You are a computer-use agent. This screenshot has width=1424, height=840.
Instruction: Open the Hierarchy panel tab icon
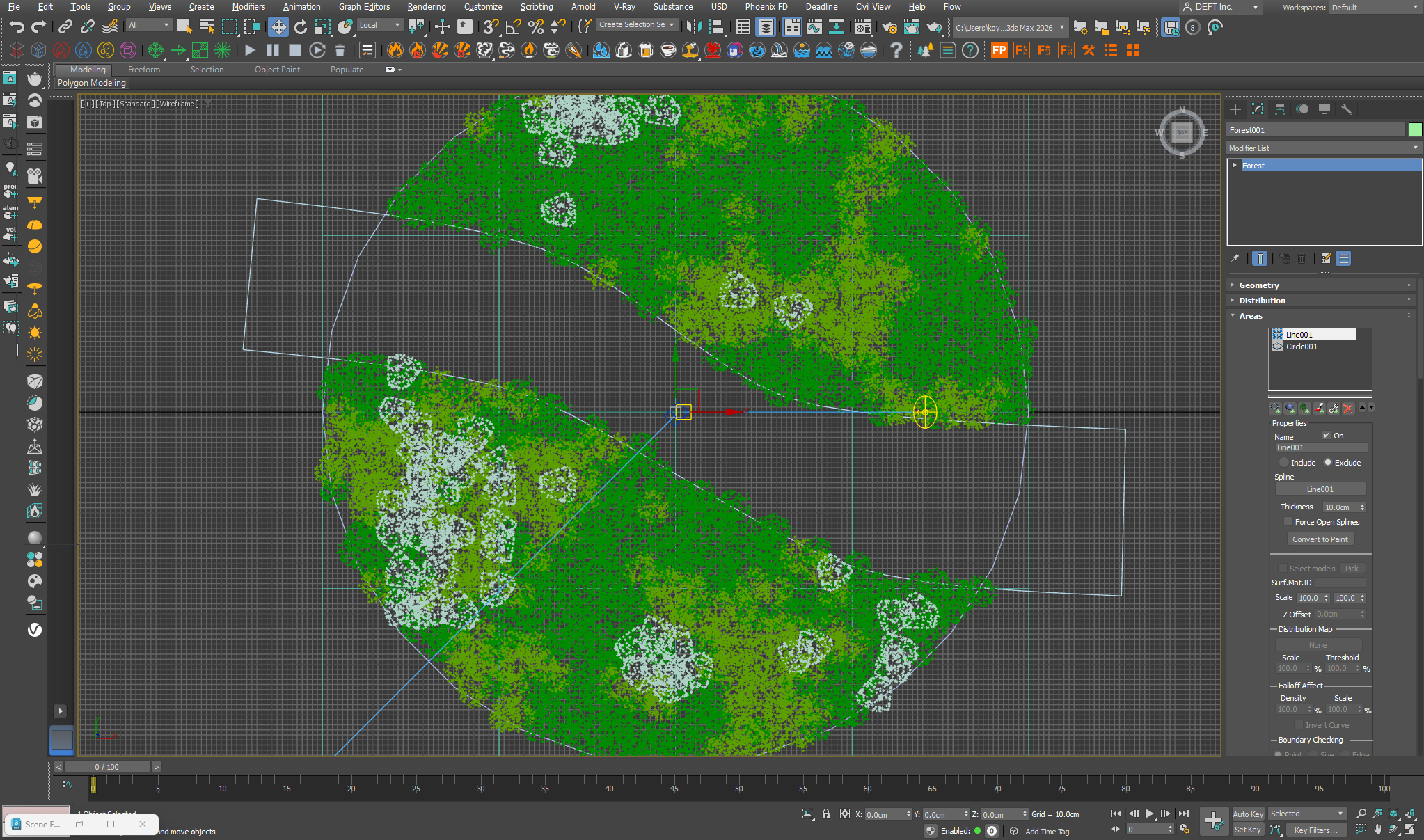pyautogui.click(x=1280, y=109)
